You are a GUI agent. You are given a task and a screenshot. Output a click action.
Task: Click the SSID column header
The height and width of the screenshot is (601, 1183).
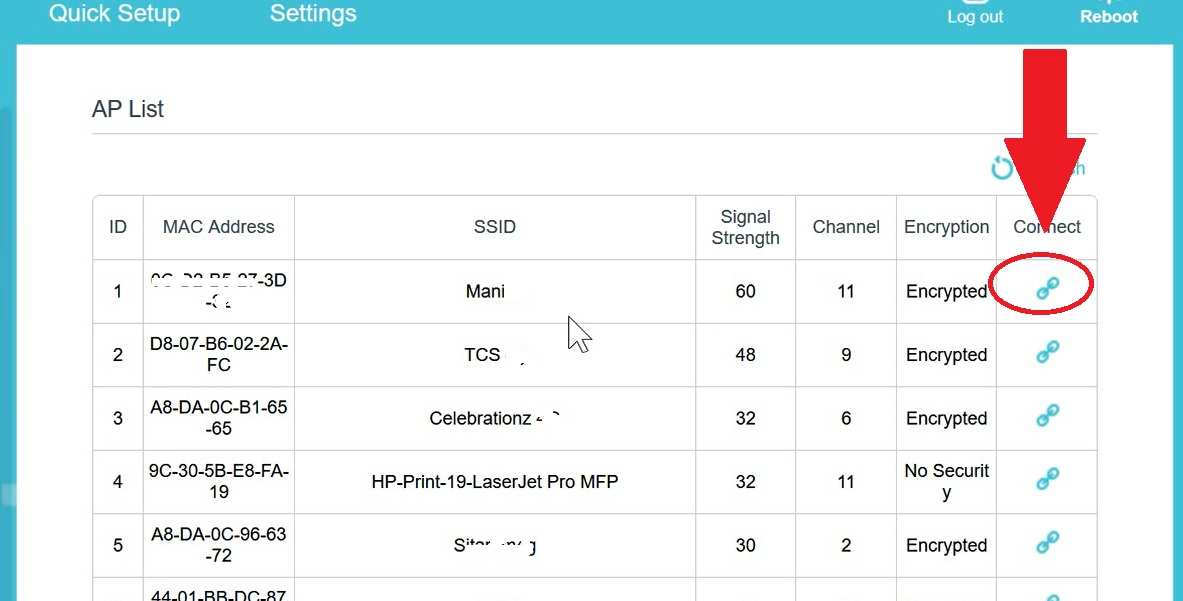(x=495, y=227)
